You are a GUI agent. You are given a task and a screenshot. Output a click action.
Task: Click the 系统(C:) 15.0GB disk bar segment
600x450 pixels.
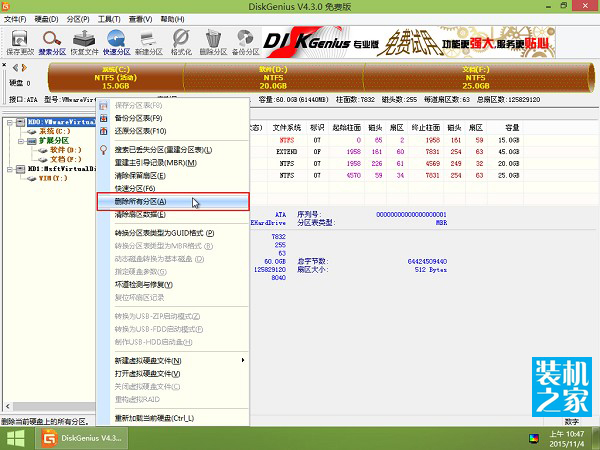pyautogui.click(x=116, y=78)
